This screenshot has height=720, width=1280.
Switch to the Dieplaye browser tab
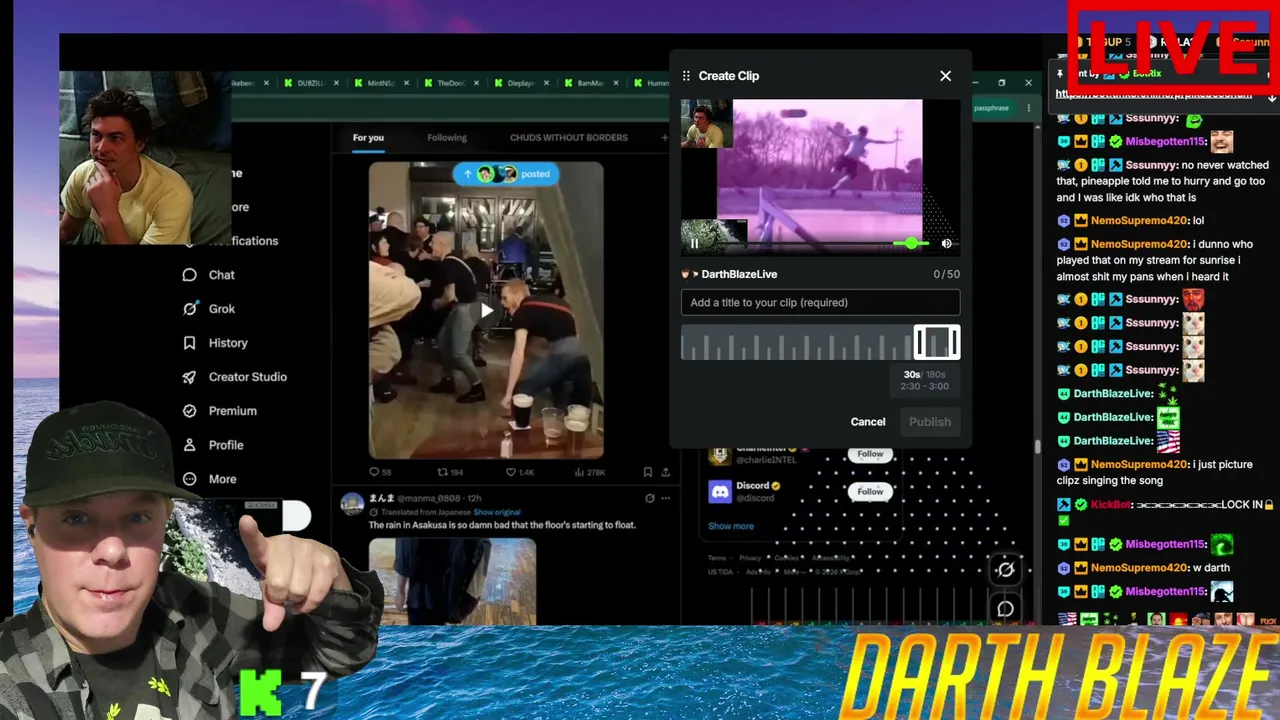coord(520,84)
